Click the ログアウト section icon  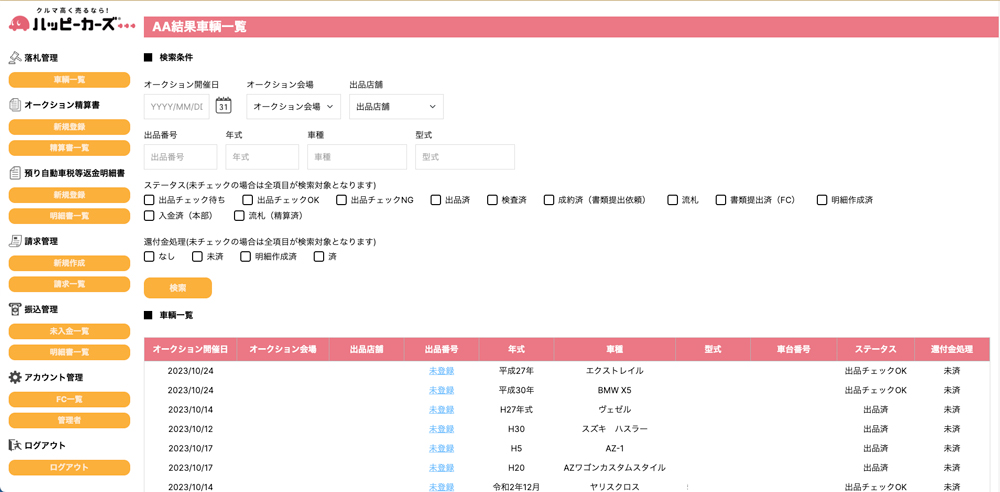pyautogui.click(x=15, y=445)
